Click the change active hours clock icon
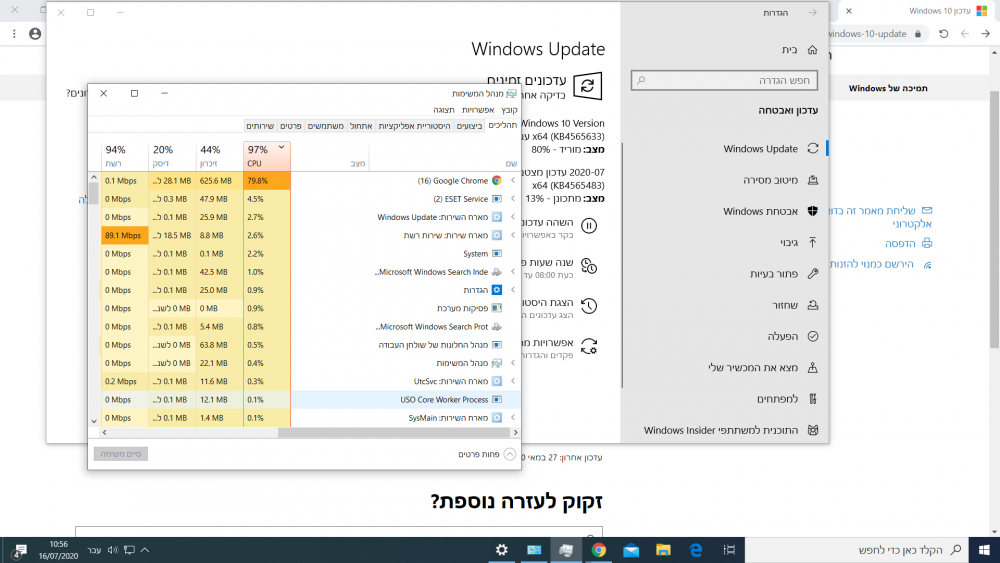 click(x=589, y=266)
